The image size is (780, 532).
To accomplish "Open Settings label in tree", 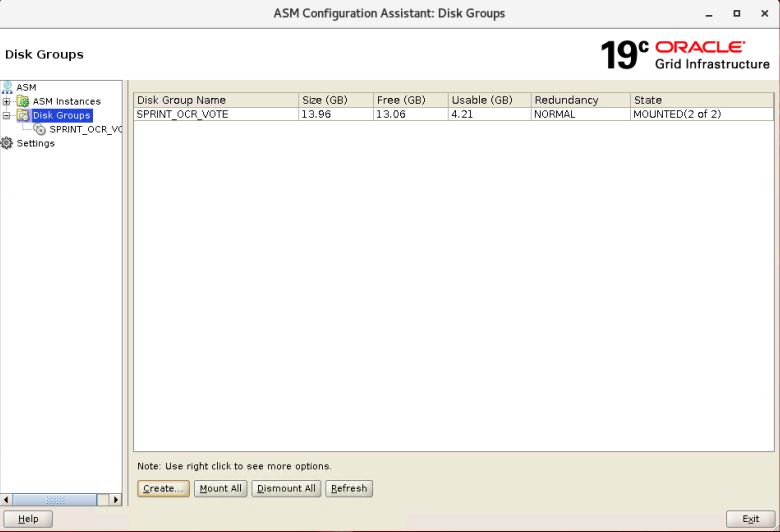I will point(35,143).
